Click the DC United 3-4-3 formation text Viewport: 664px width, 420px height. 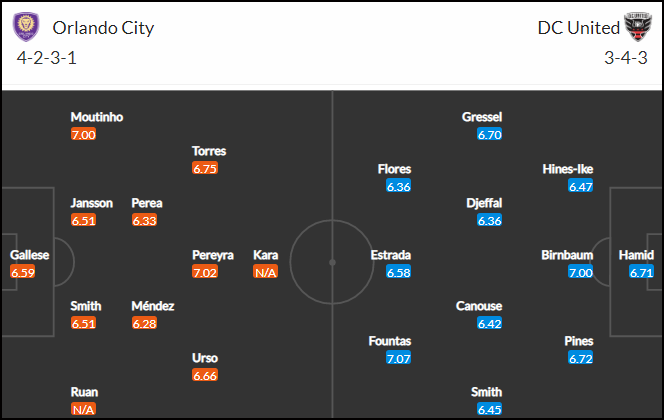coord(625,58)
